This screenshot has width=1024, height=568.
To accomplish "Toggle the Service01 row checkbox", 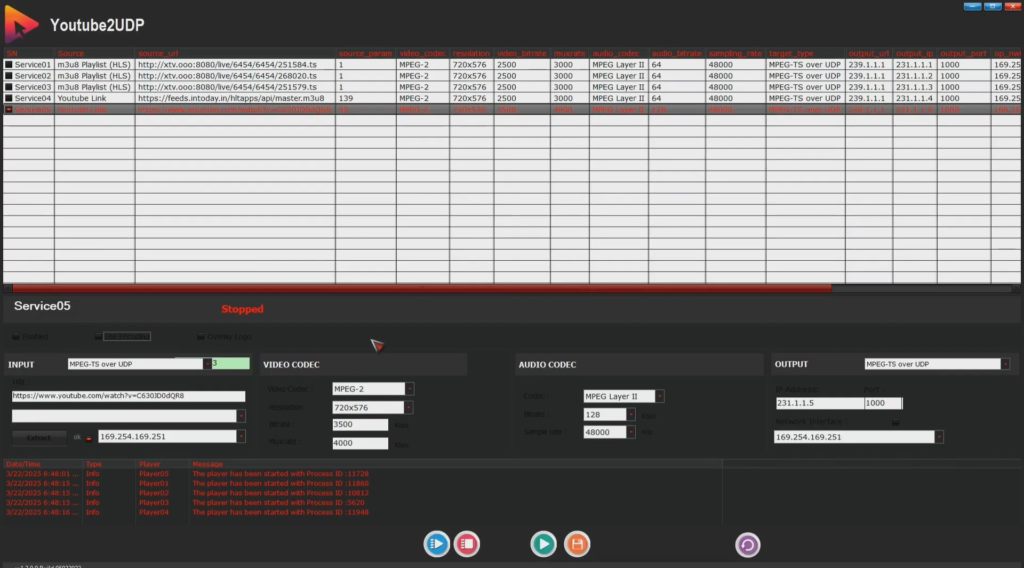I will tap(8, 65).
